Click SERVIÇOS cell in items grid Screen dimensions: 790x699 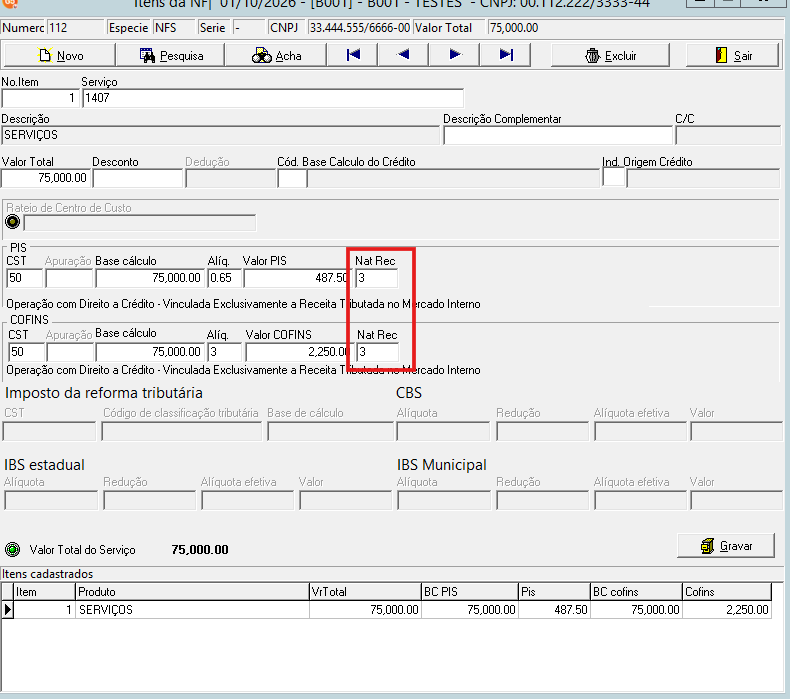(x=191, y=610)
